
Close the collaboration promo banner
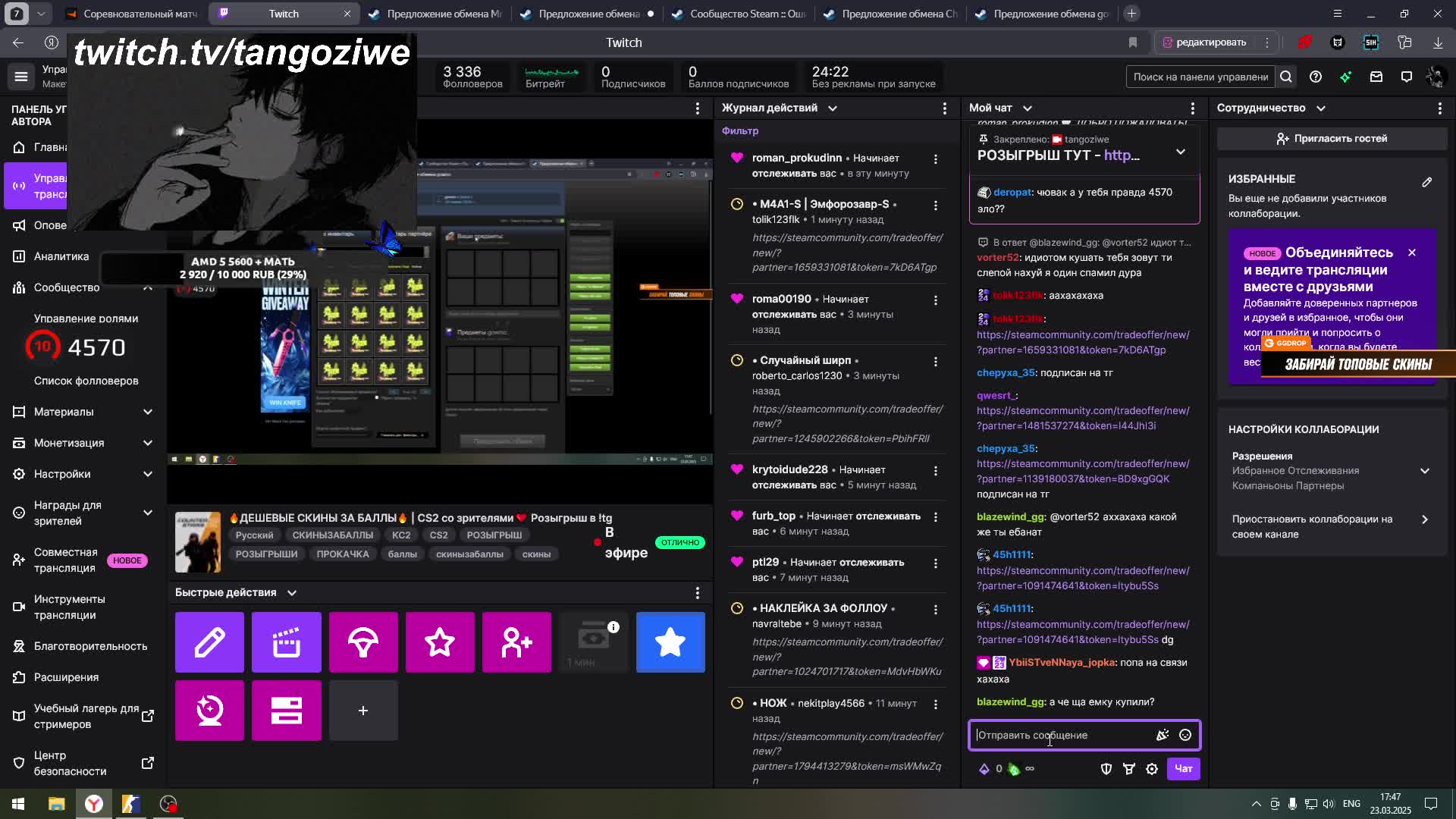click(x=1412, y=253)
